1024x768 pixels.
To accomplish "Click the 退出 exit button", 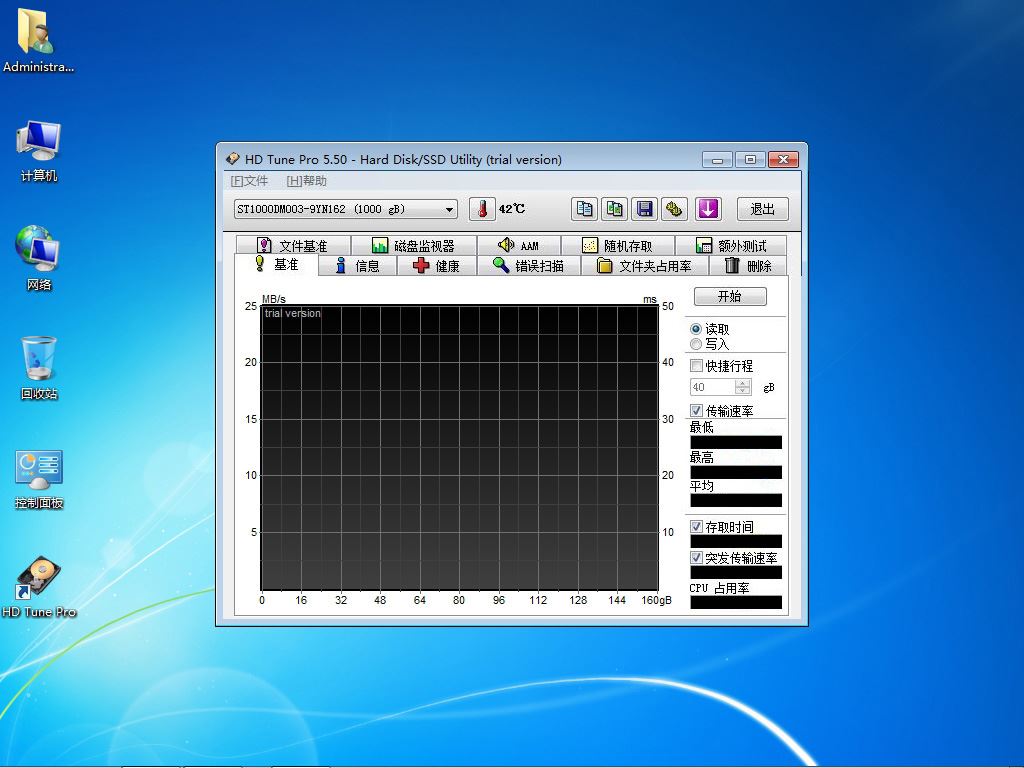I will [x=763, y=209].
